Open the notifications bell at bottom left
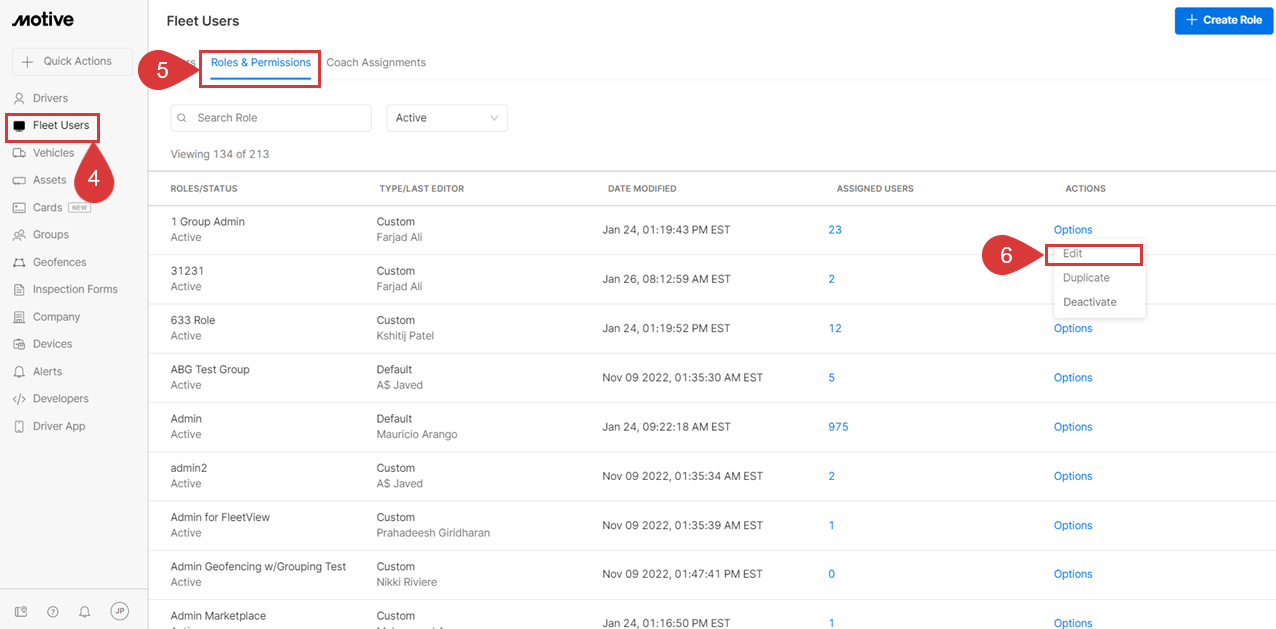The image size is (1276, 629). [84, 611]
